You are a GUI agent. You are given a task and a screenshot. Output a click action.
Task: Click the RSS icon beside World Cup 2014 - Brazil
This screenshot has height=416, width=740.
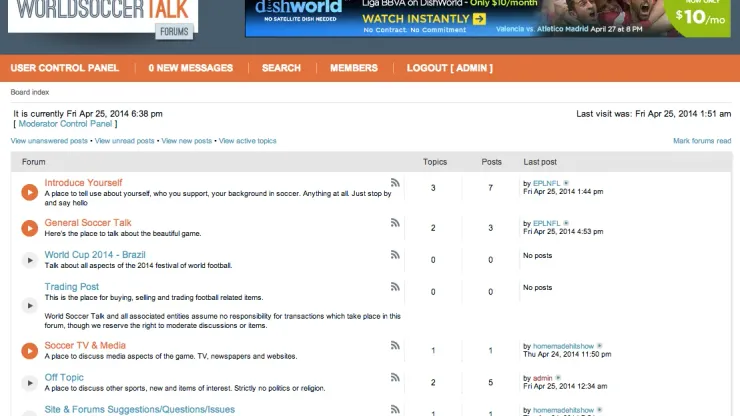point(395,255)
